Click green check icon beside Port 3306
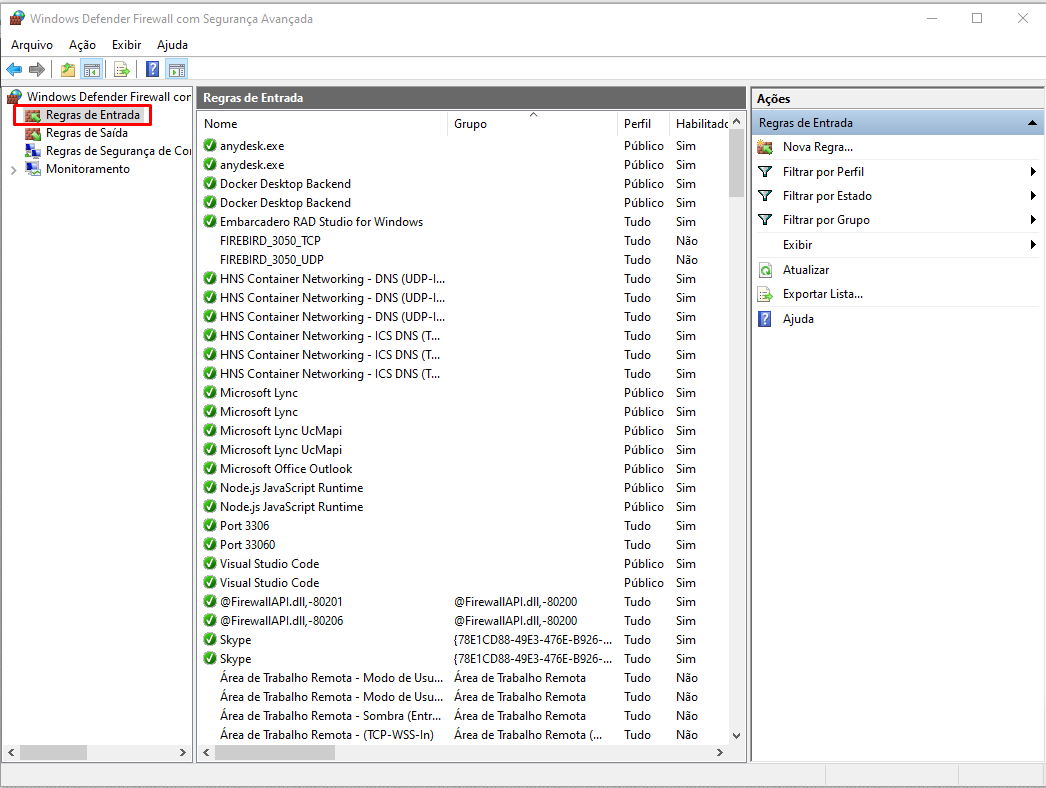This screenshot has height=788, width=1046. coord(210,526)
